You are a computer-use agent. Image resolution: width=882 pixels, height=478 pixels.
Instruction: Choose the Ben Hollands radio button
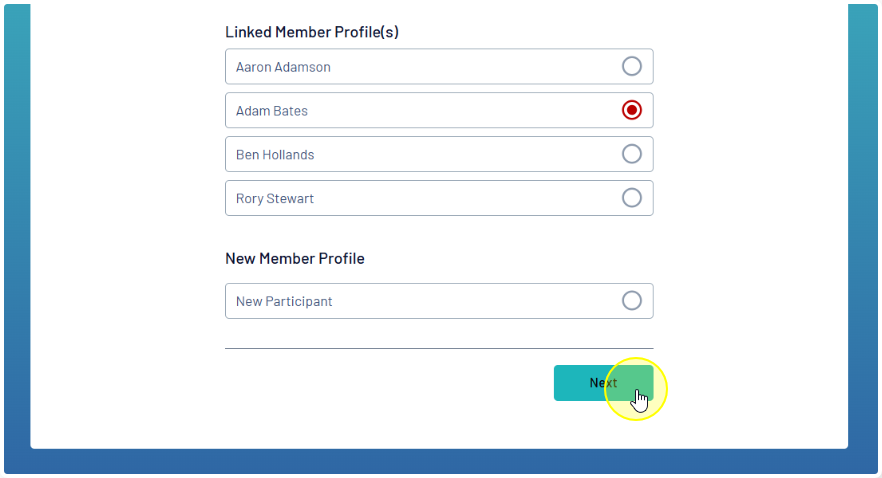(x=631, y=154)
